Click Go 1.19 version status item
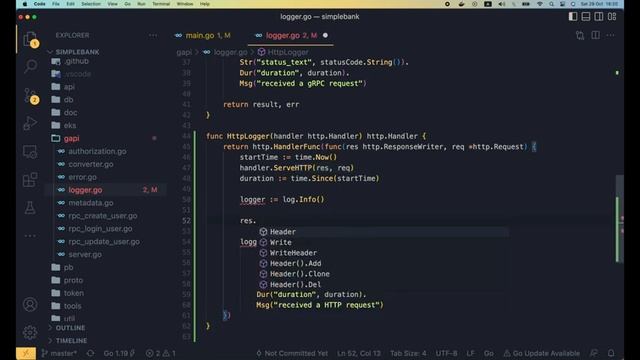This screenshot has width=640, height=360. 119,353
